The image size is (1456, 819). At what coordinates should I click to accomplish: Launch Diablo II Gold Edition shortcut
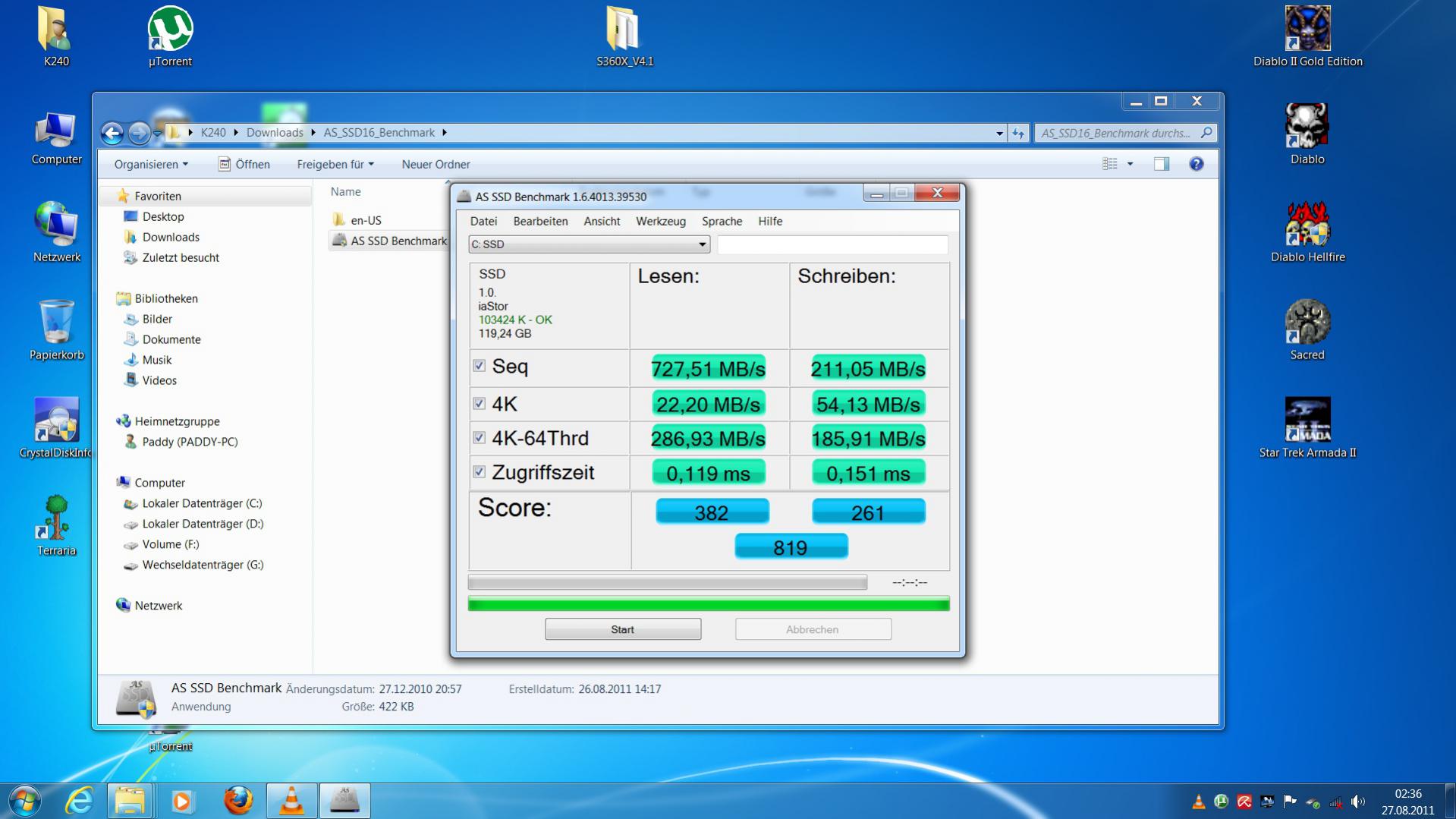pos(1307,36)
